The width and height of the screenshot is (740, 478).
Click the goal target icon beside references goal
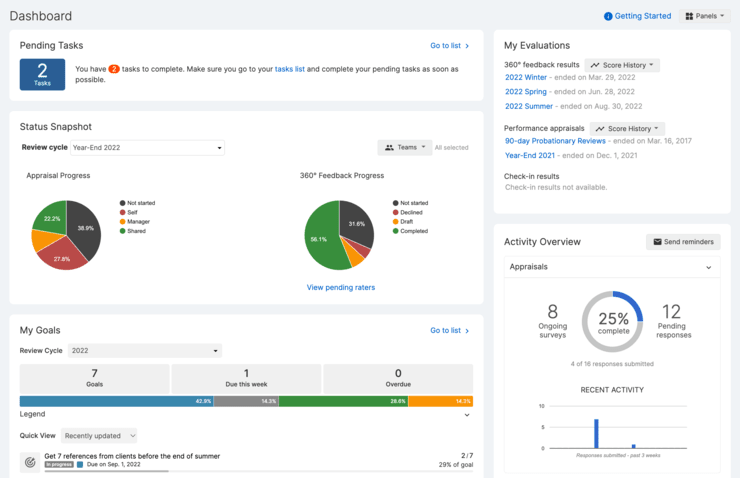coord(30,462)
